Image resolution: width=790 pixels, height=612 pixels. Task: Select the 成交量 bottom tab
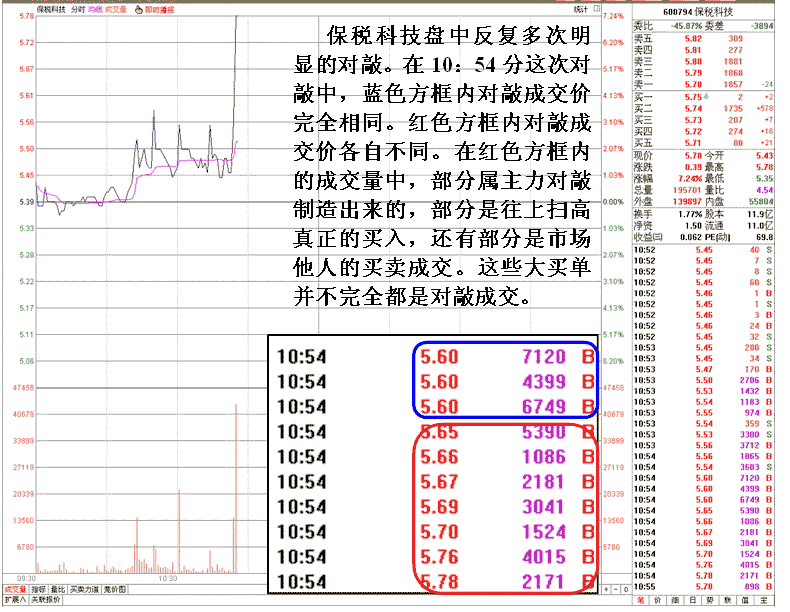[x=15, y=589]
